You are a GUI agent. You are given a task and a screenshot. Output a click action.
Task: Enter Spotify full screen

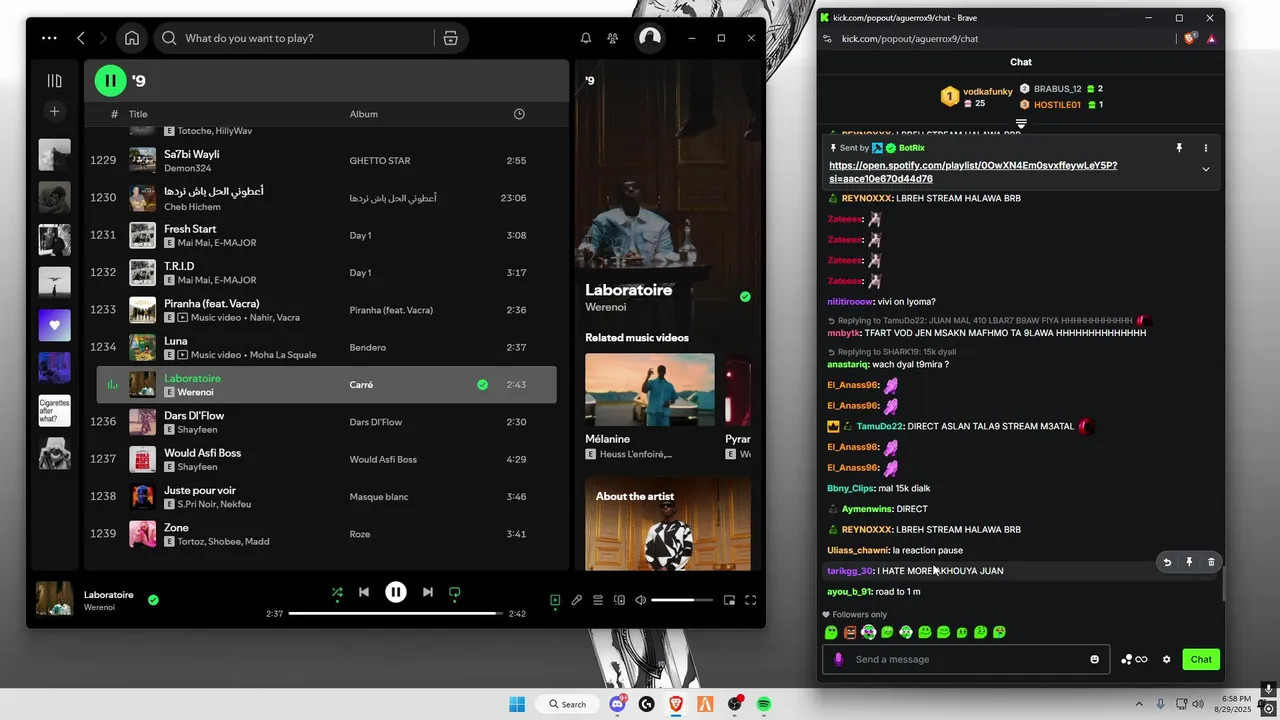point(750,600)
